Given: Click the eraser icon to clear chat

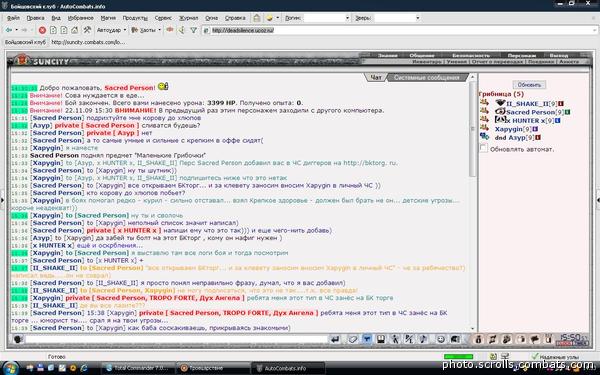Looking at the screenshot, I should coord(352,339).
